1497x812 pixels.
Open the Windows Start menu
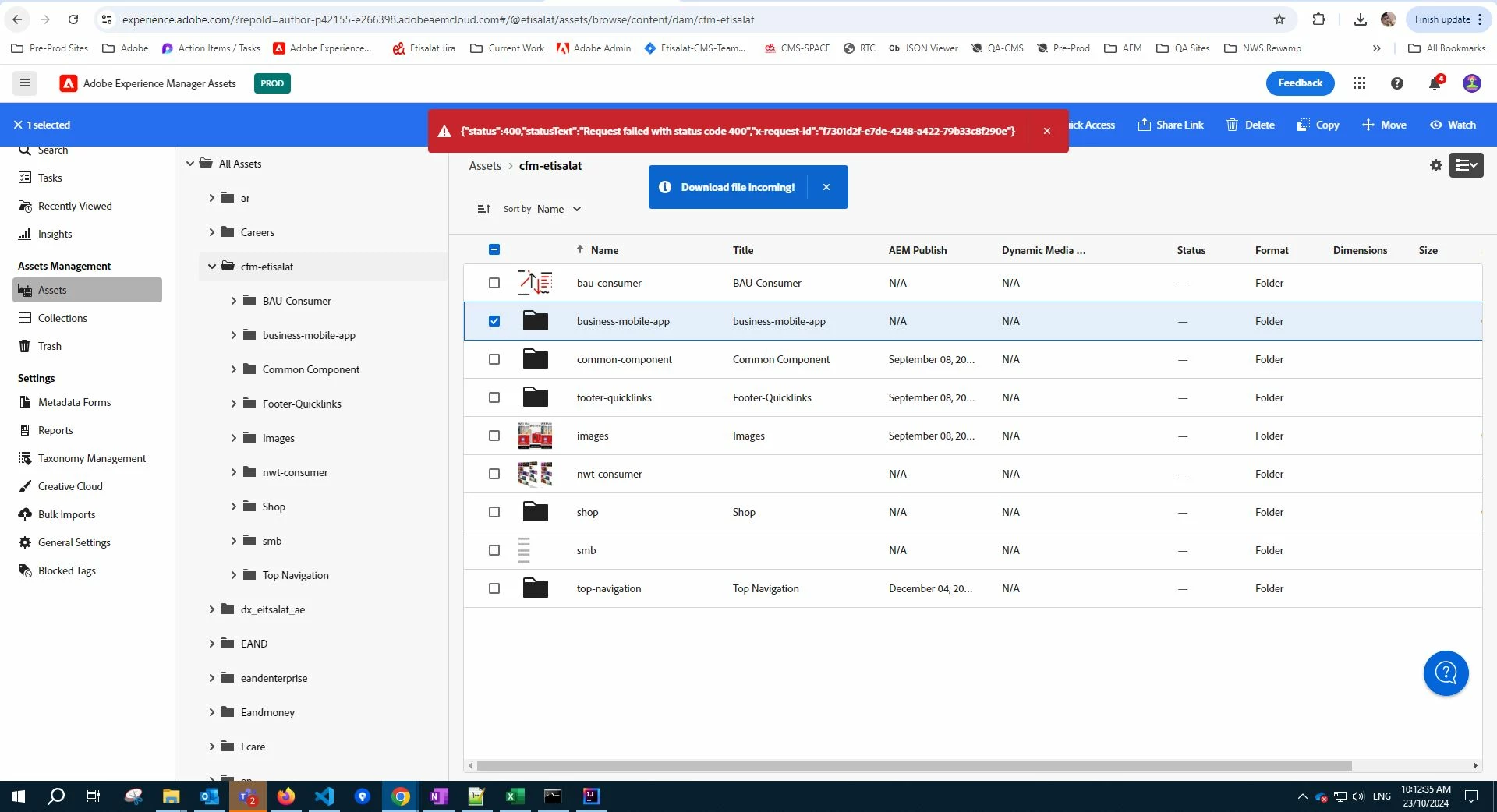tap(19, 796)
